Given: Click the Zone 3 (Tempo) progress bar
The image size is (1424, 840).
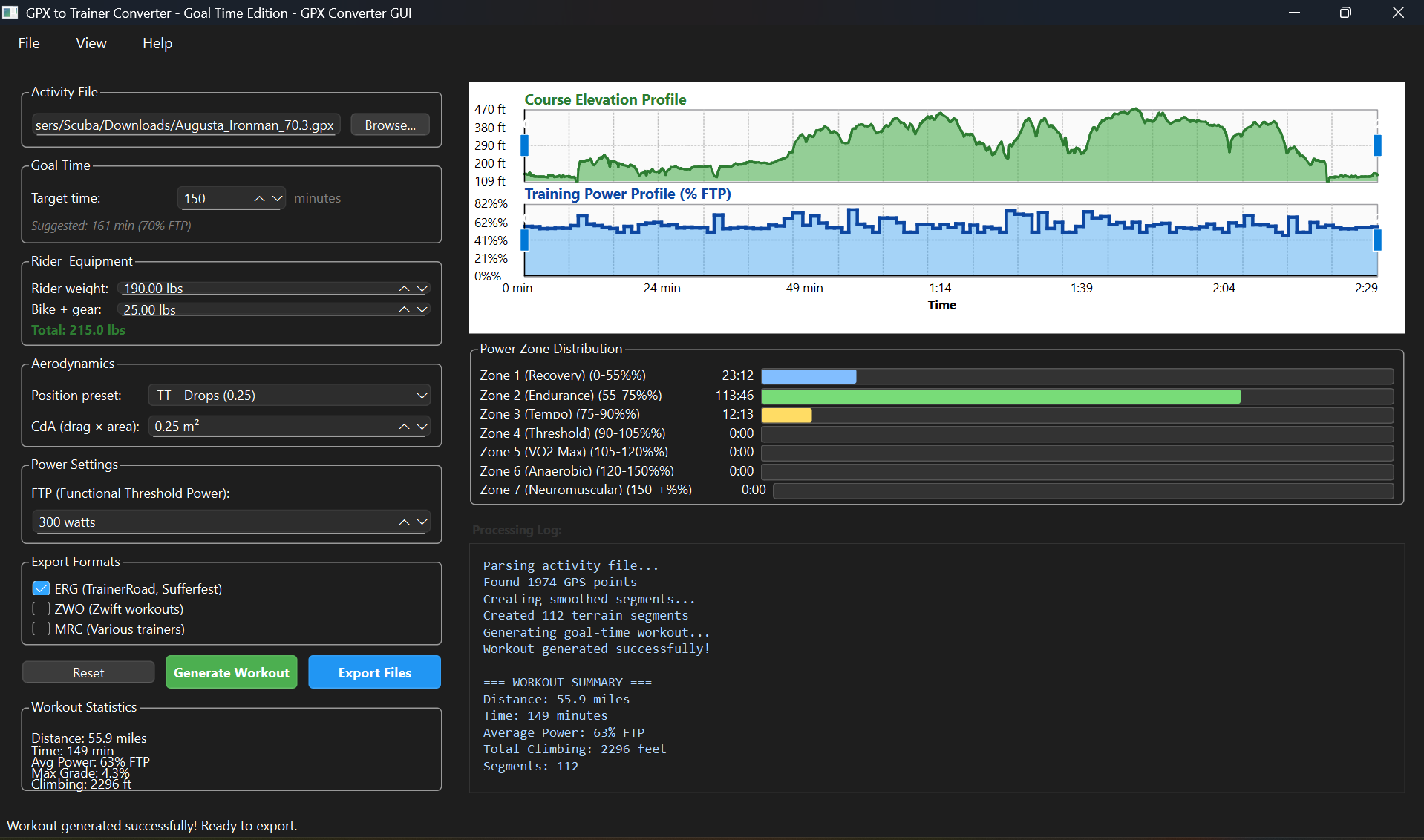Looking at the screenshot, I should [1077, 415].
